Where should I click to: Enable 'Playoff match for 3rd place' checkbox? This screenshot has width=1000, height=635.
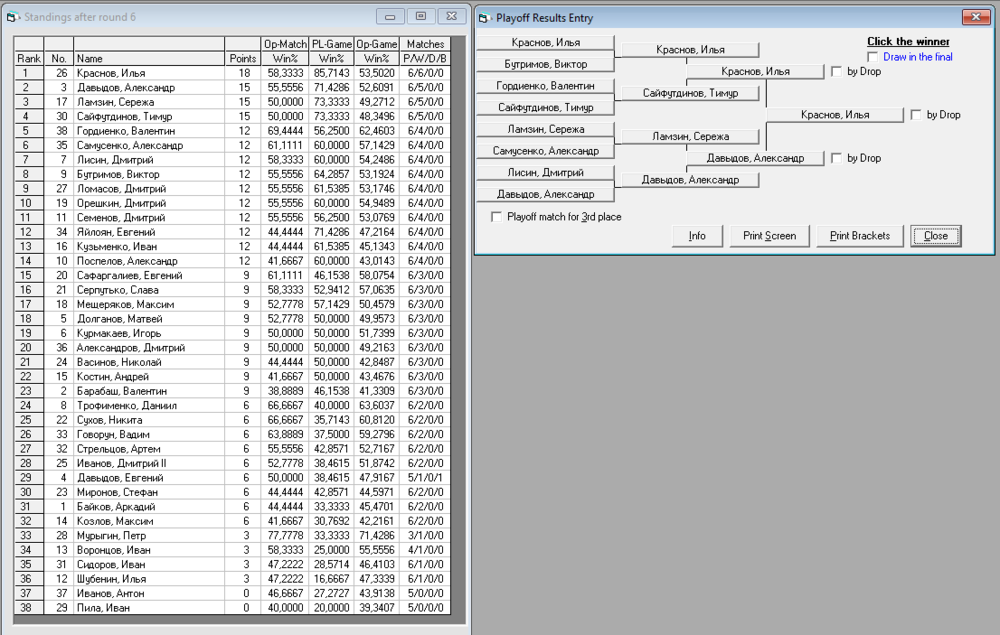pos(497,216)
